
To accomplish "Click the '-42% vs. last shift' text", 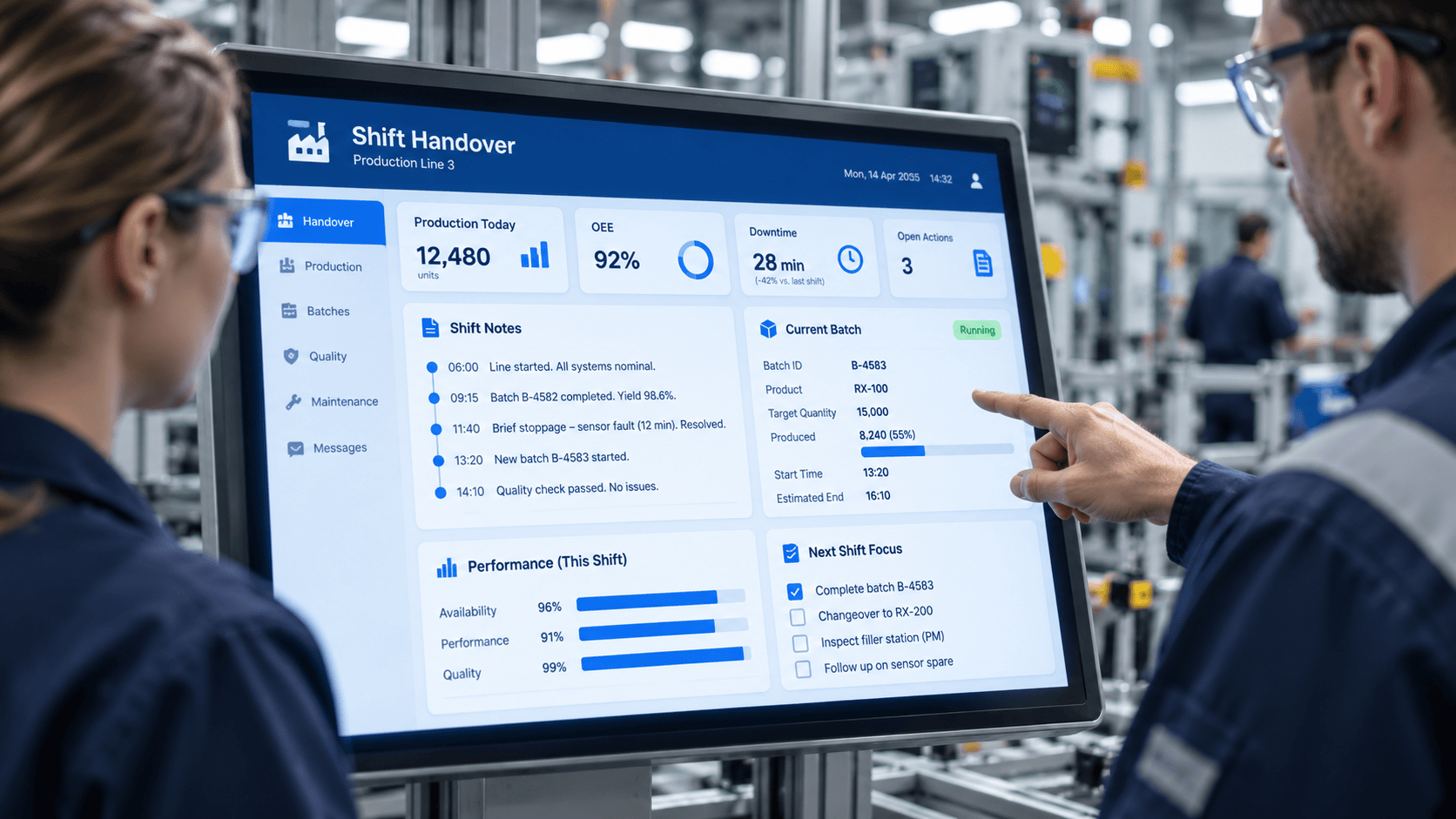I will click(790, 281).
